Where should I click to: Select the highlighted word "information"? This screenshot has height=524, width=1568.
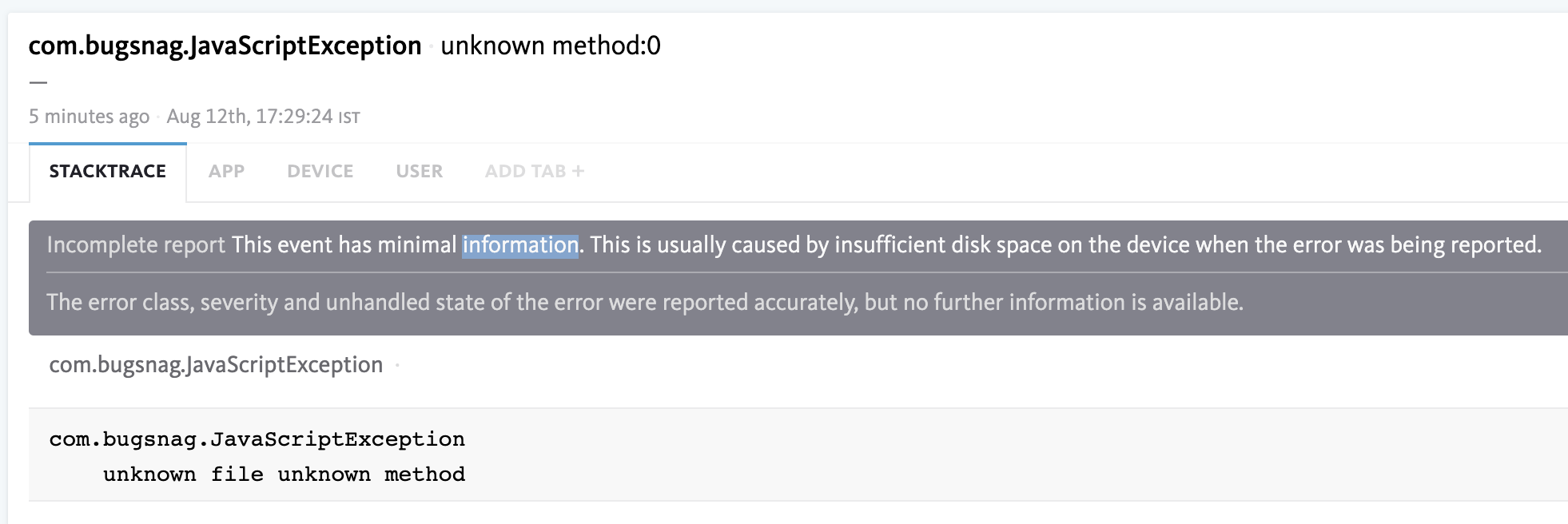click(519, 245)
